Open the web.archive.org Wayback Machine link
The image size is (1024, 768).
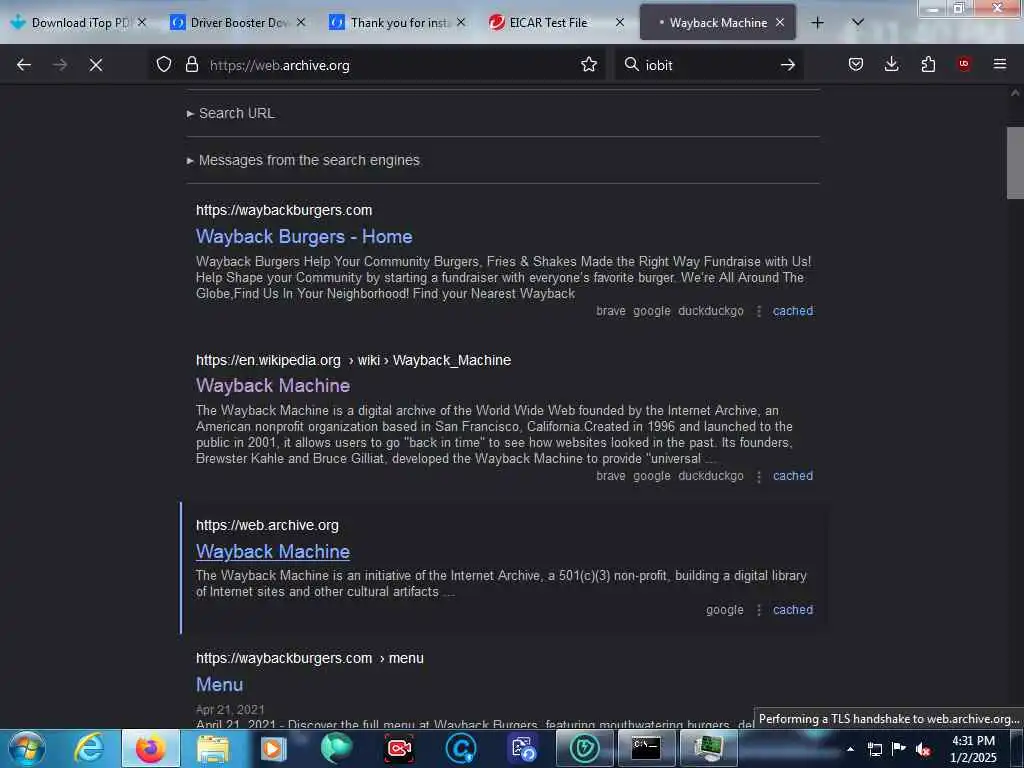(273, 552)
